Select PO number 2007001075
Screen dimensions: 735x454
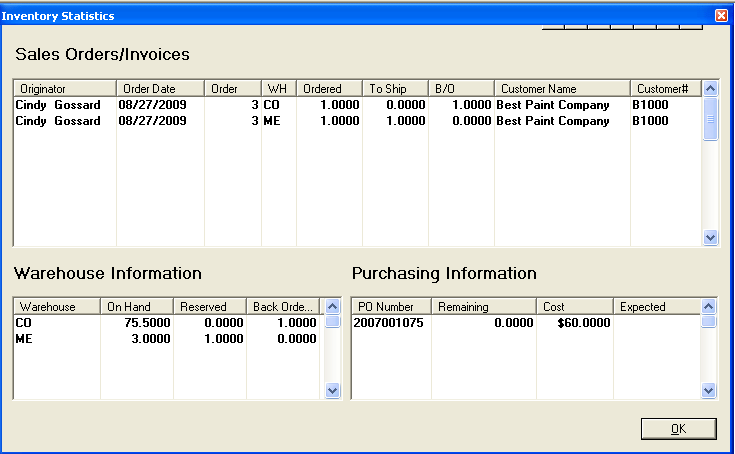point(392,323)
